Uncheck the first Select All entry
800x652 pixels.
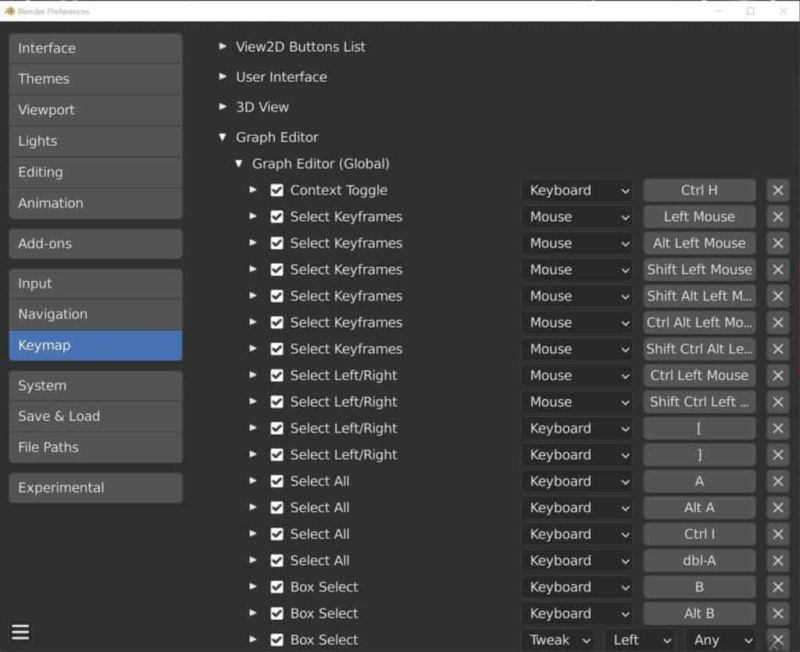[277, 481]
